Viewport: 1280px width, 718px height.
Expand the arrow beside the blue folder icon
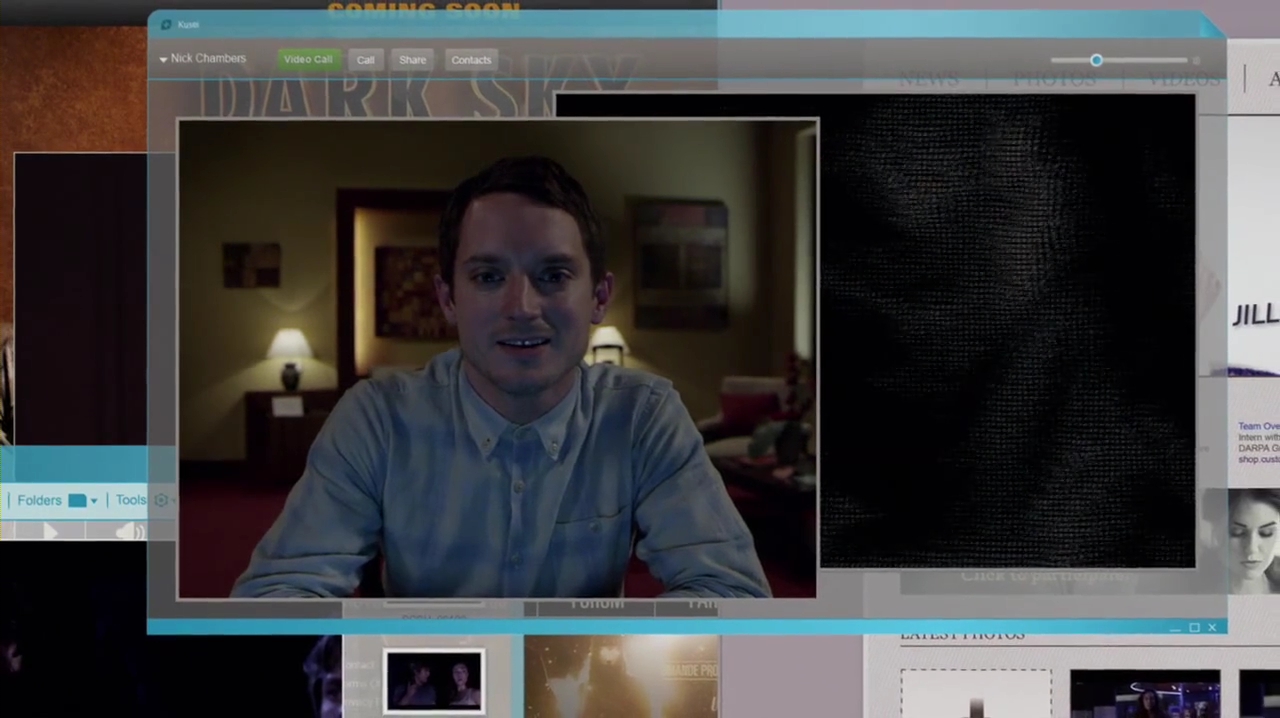tap(94, 501)
